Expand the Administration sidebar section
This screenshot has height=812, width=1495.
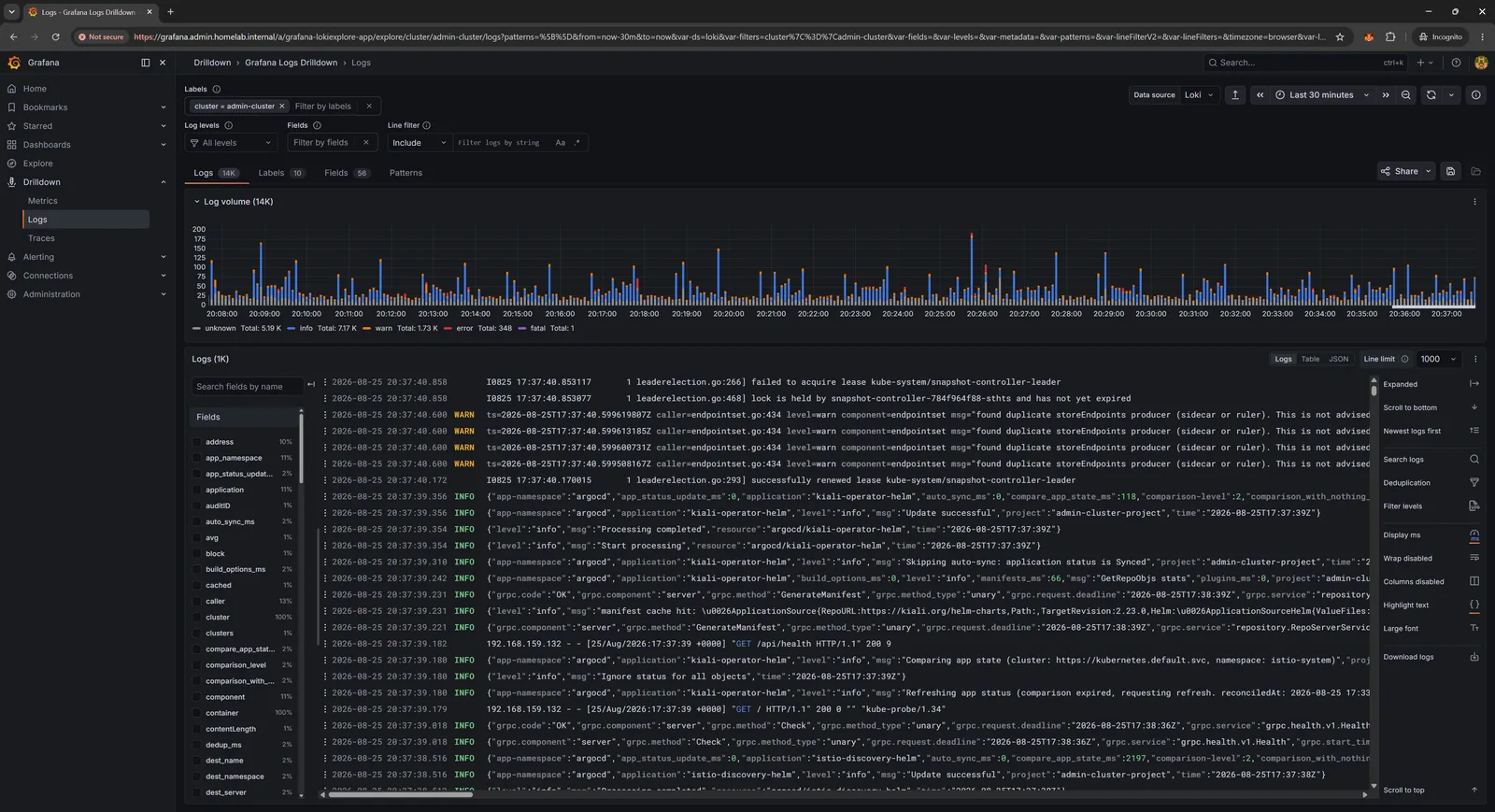click(x=164, y=294)
